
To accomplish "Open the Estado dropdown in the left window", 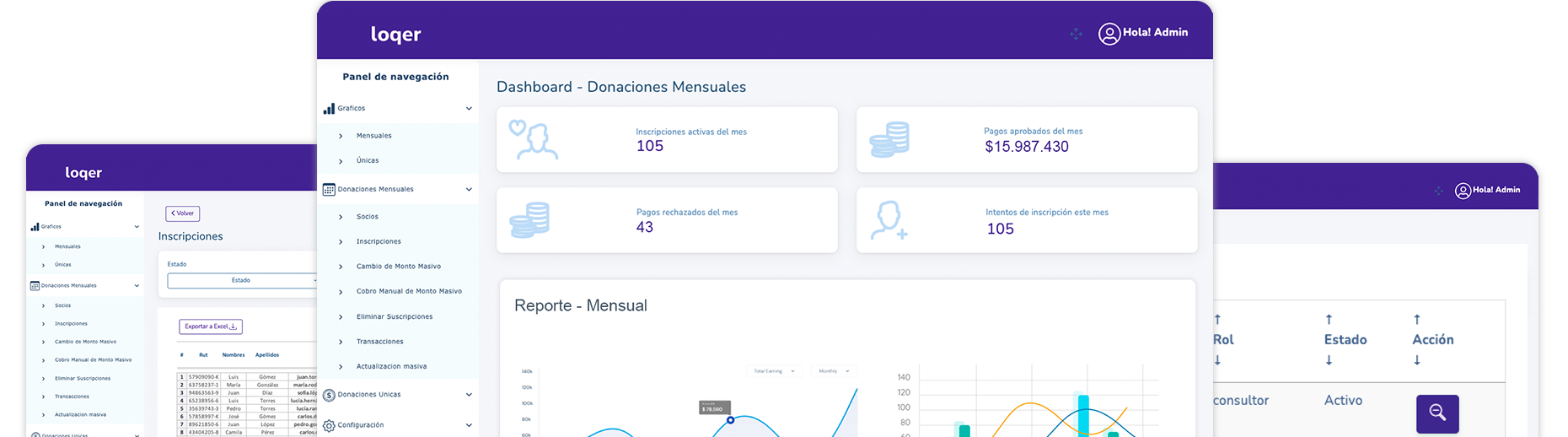I will pos(243,280).
